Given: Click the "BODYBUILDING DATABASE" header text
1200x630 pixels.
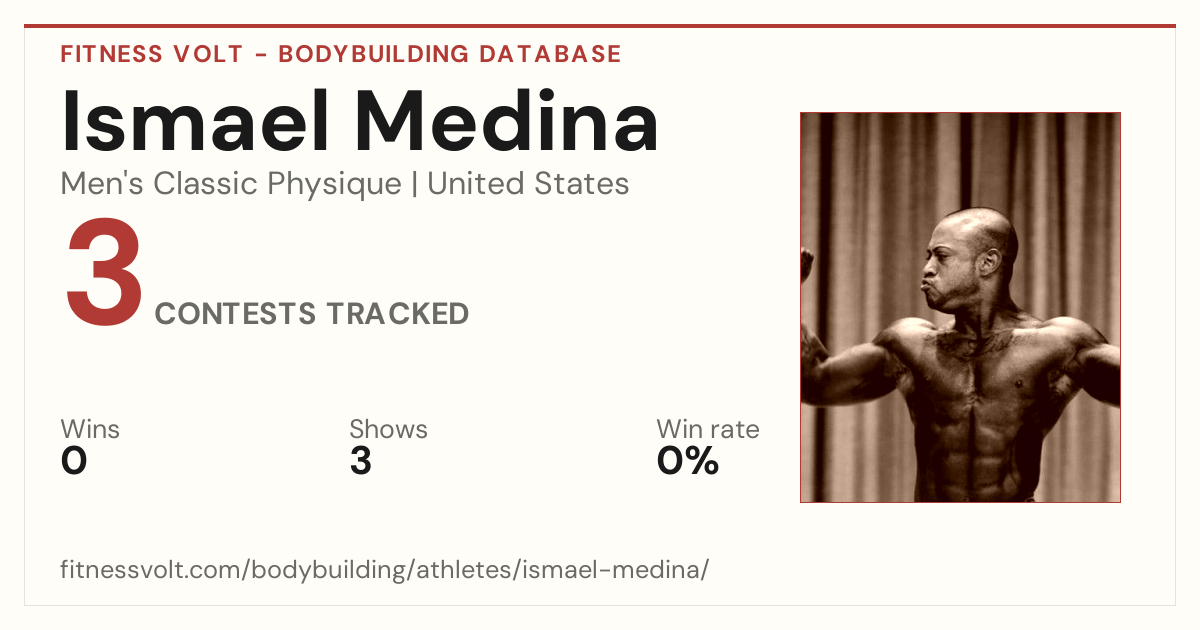Looking at the screenshot, I should [x=450, y=54].
